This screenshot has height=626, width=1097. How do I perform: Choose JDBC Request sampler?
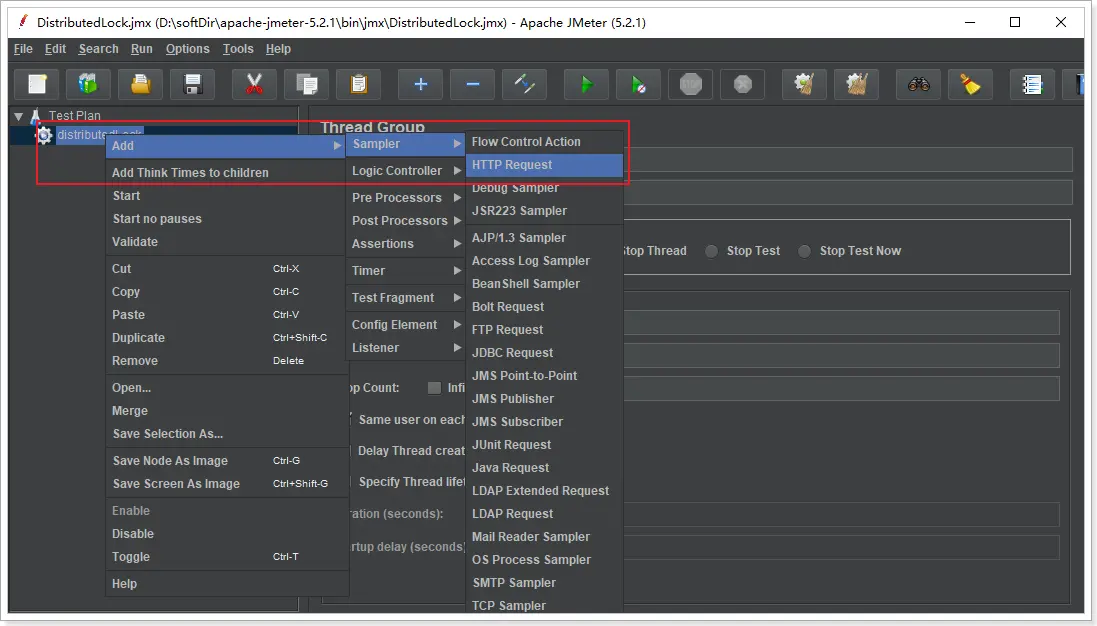[544, 353]
